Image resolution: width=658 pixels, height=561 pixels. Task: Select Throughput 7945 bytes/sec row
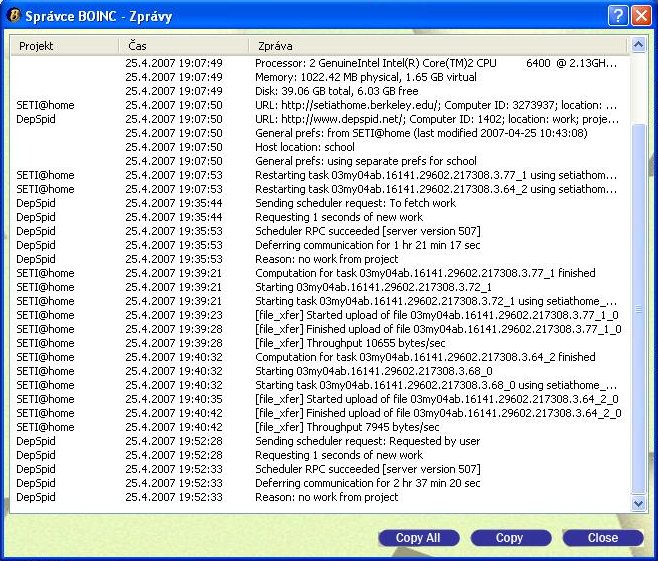(x=319, y=427)
